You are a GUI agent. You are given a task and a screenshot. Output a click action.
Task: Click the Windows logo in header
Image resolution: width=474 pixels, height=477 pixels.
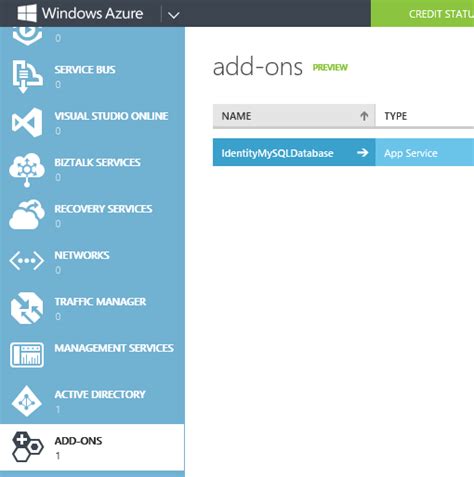27,13
